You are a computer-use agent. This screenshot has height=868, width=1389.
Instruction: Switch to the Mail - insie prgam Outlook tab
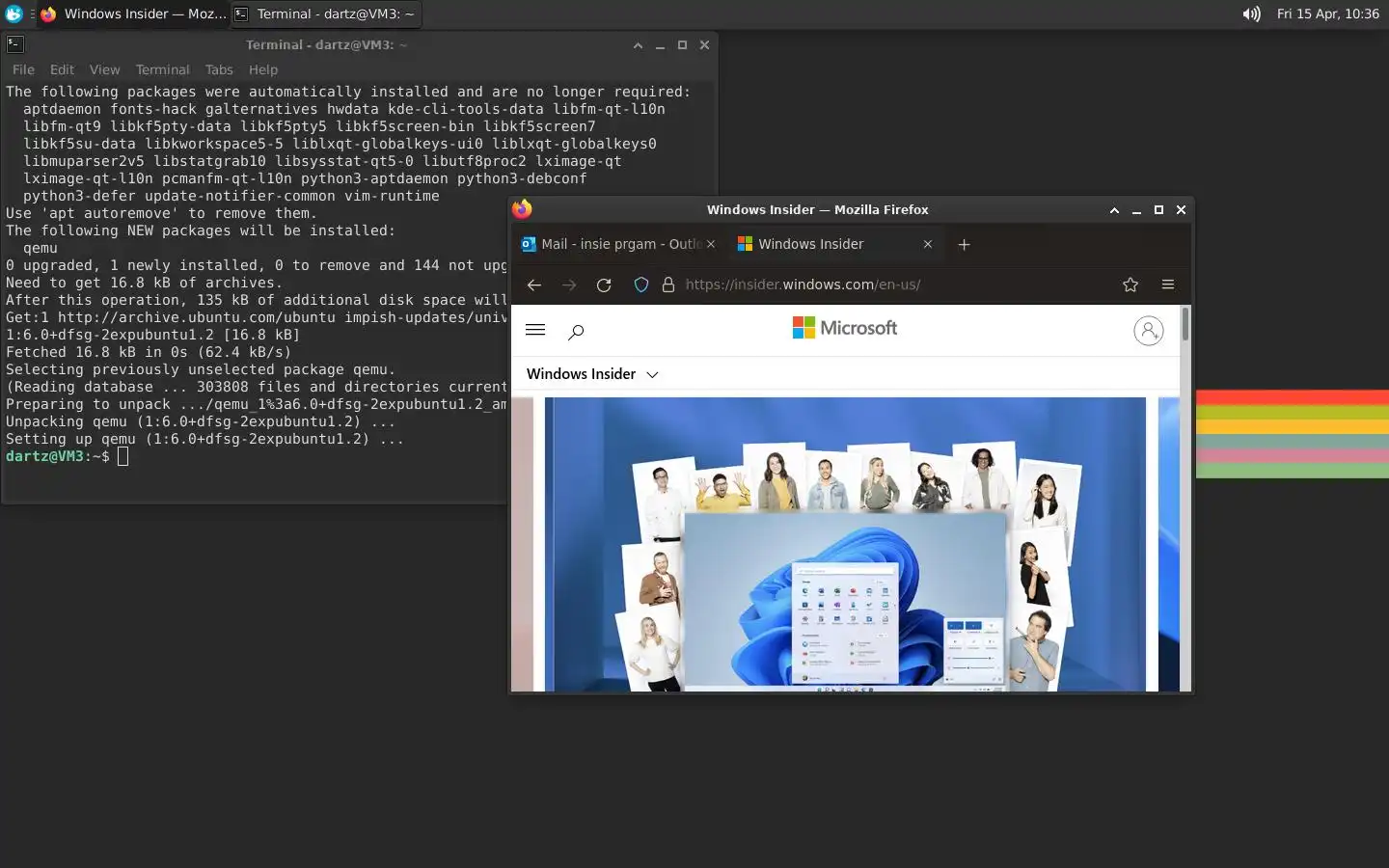click(617, 244)
